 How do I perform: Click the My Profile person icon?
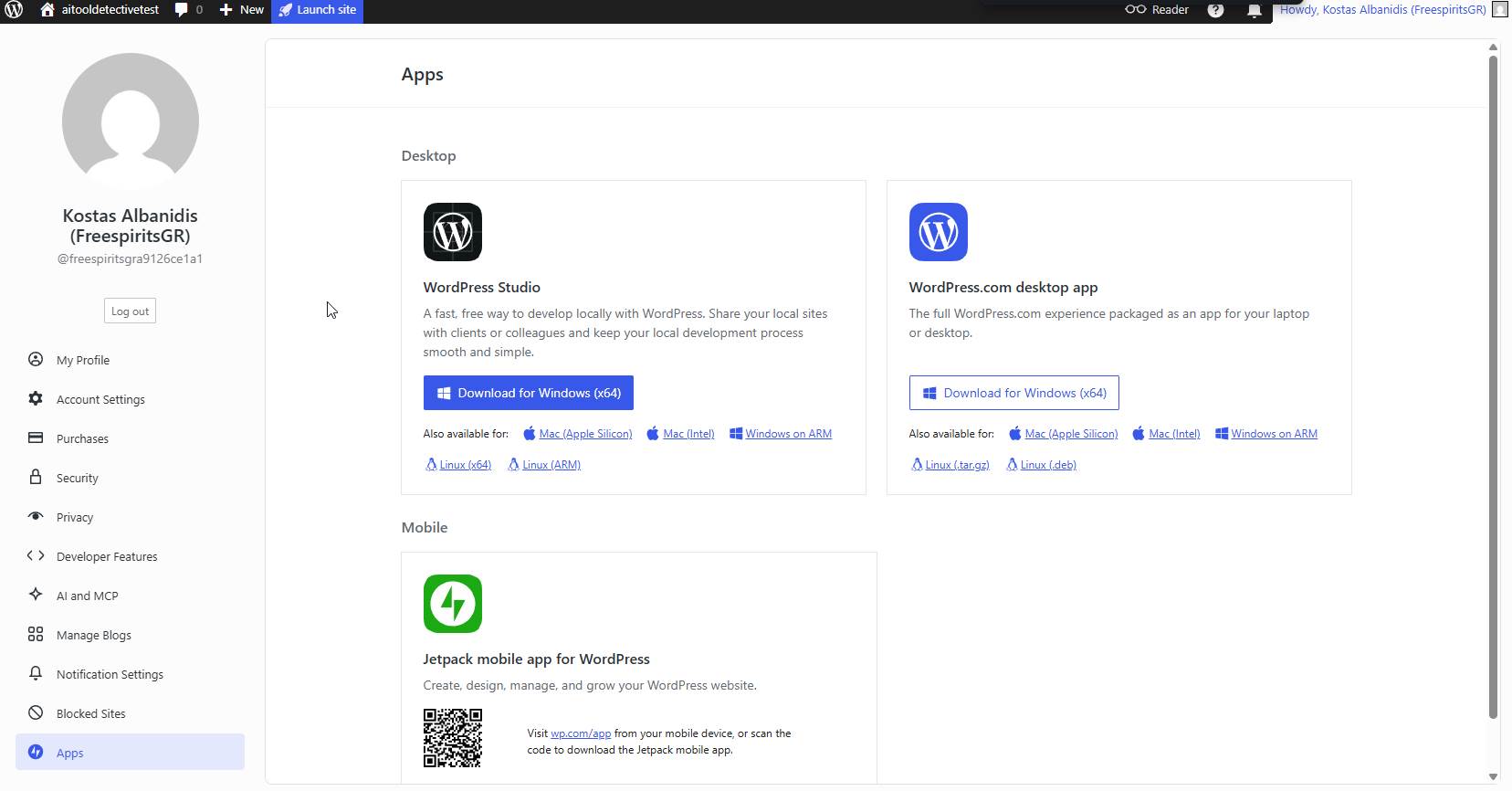click(x=36, y=359)
